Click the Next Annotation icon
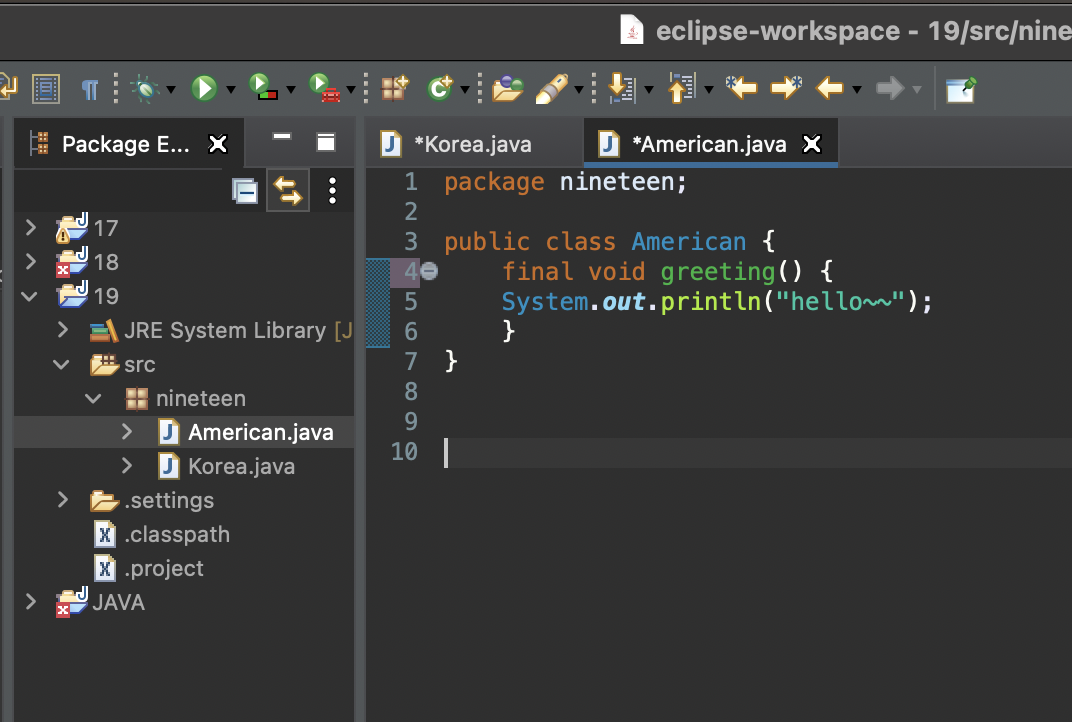This screenshot has width=1072, height=722. 621,88
